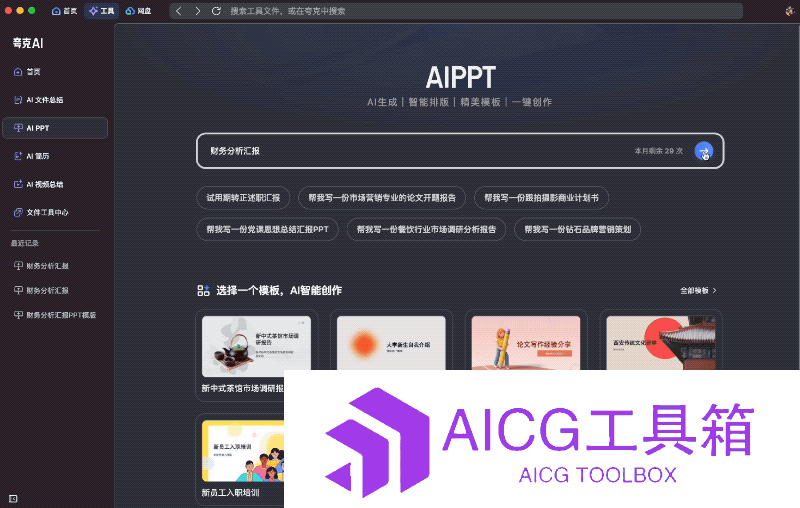Open the 首页 tab in top bar
The height and width of the screenshot is (508, 800).
64,11
